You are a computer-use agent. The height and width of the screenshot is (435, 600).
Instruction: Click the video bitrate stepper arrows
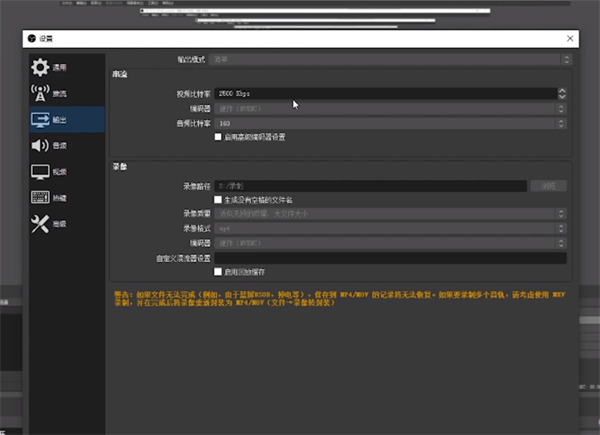[562, 93]
